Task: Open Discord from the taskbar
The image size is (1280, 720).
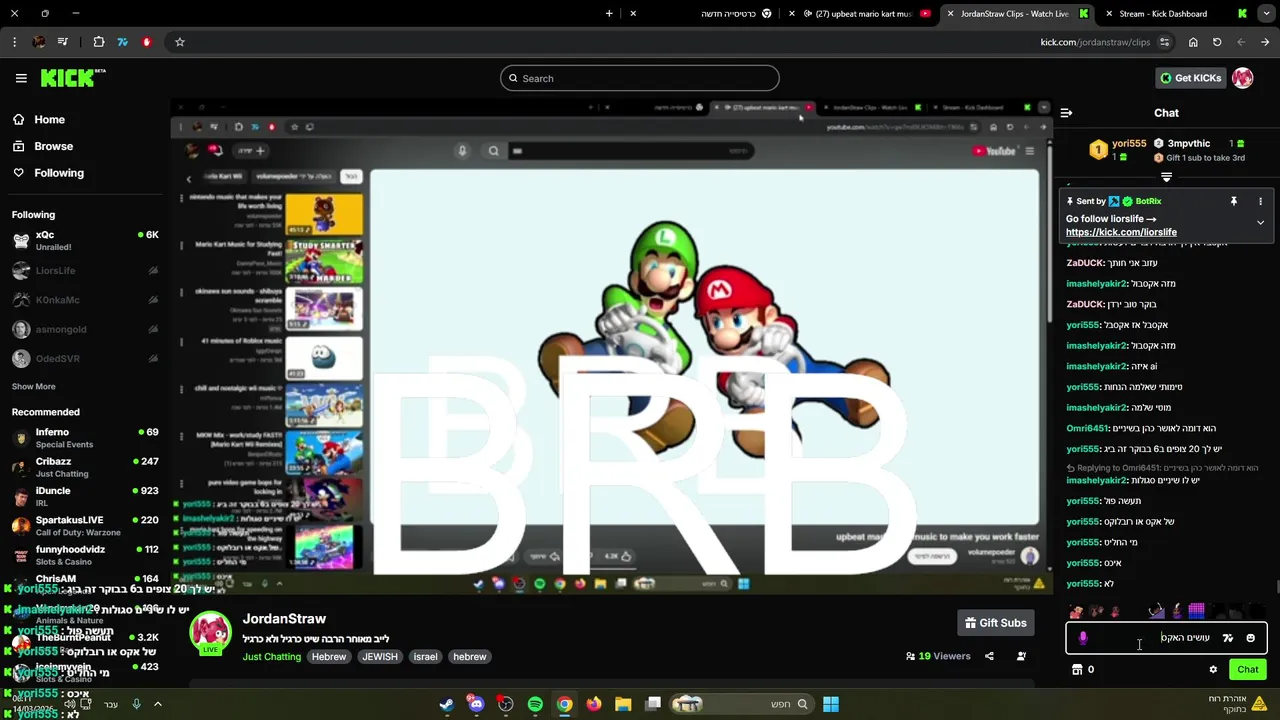Action: click(x=476, y=704)
